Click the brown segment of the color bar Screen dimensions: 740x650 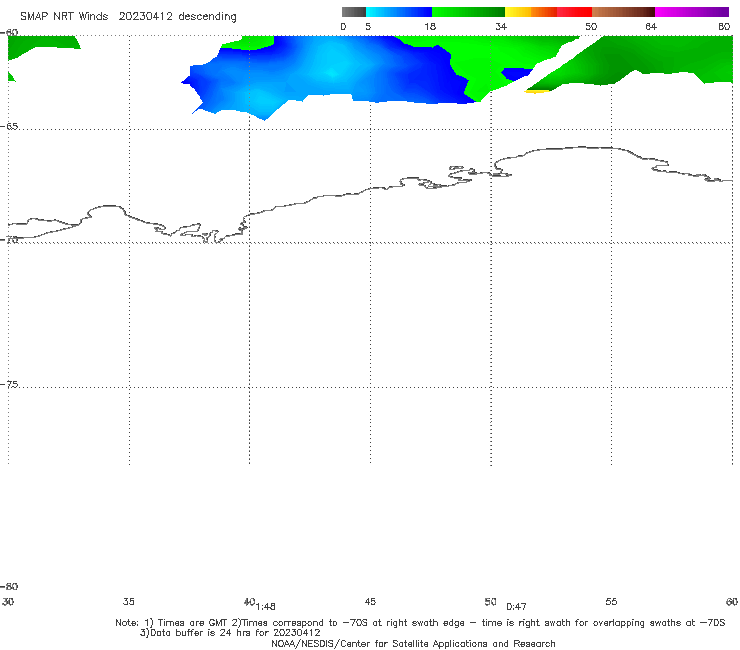(x=623, y=12)
